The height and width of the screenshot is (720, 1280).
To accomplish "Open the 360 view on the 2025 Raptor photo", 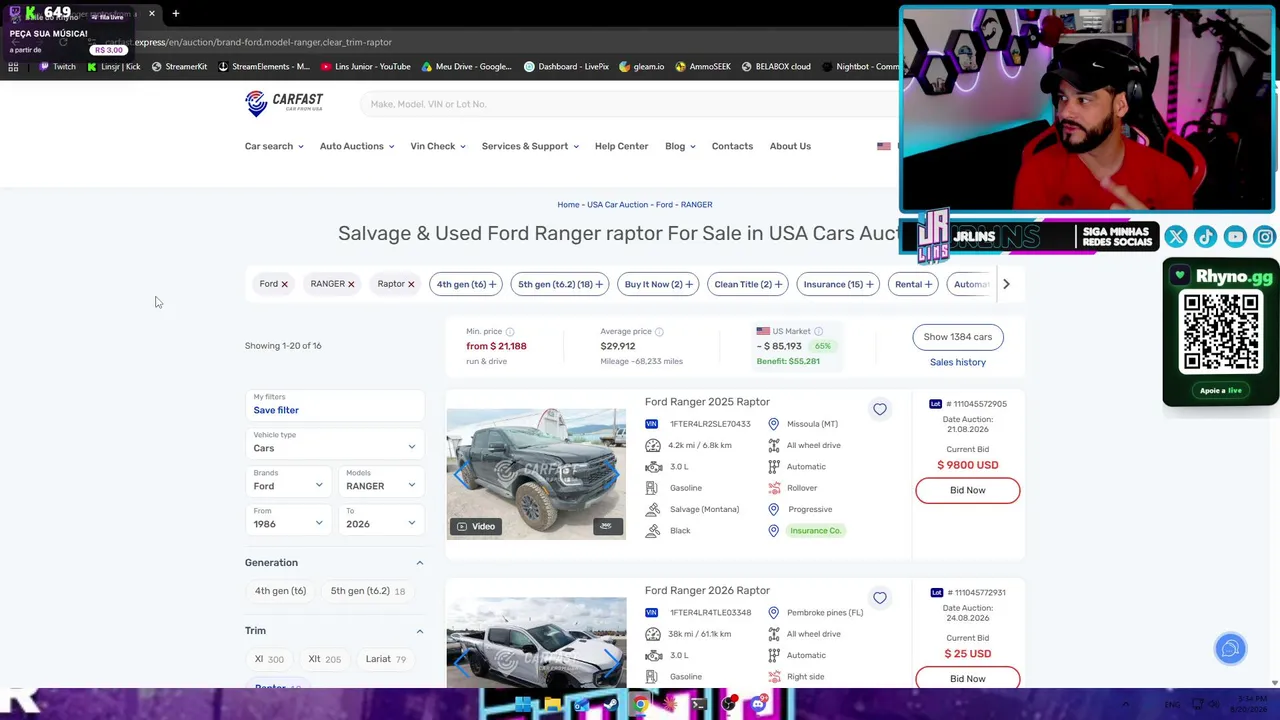I will coord(606,526).
